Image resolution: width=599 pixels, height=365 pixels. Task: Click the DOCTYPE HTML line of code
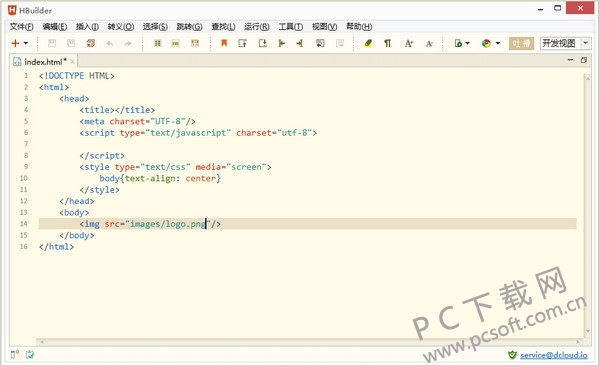(x=76, y=76)
